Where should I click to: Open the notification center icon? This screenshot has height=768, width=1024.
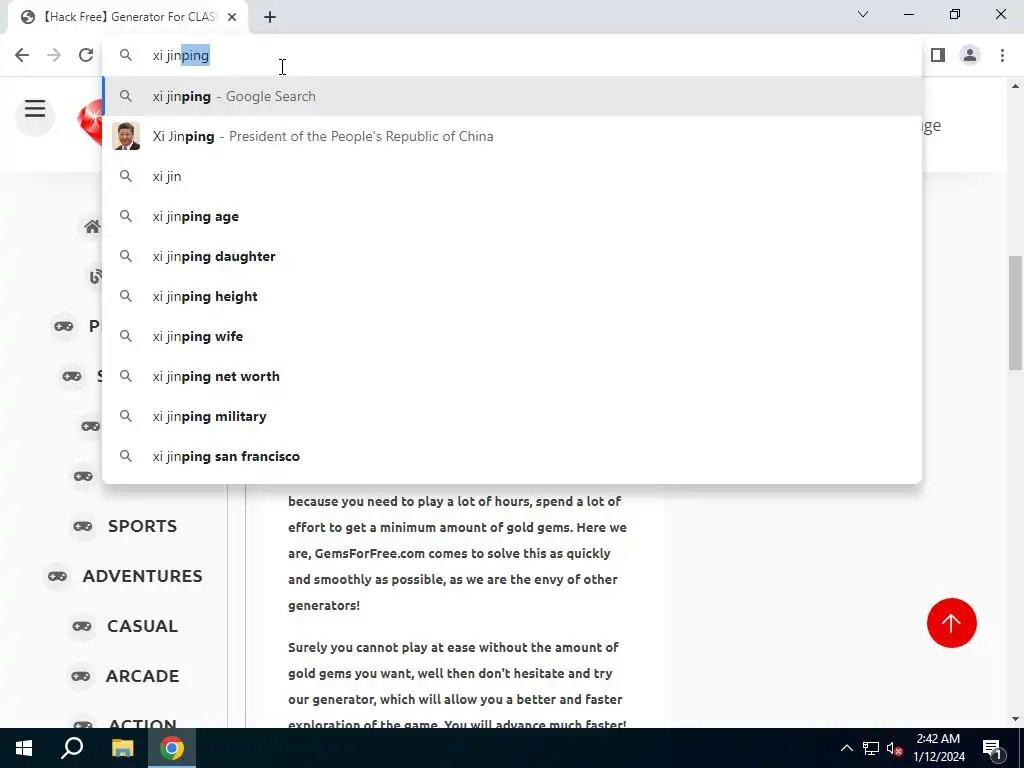coord(993,748)
